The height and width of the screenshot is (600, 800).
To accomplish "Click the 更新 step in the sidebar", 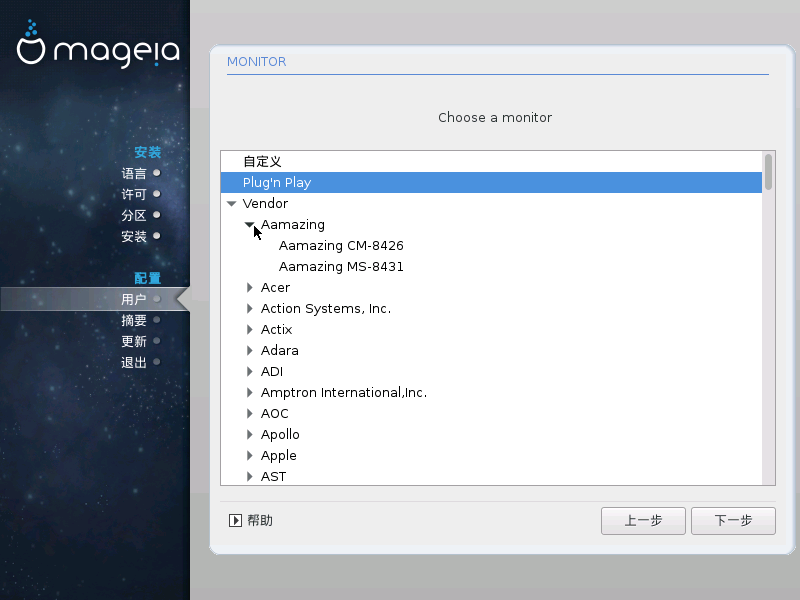I will 140,341.
